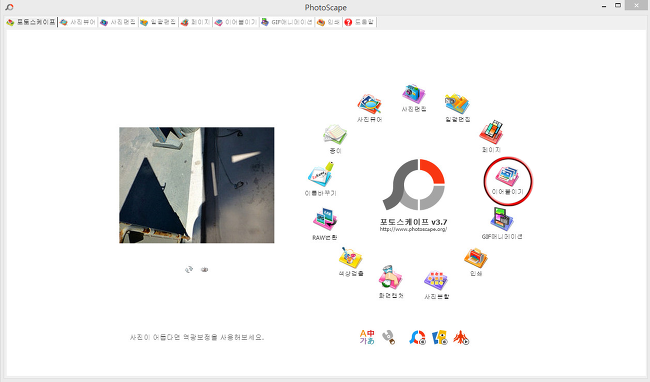The width and height of the screenshot is (650, 382).
Task: Click the blue and yellow face cards icon
Action: 439,338
